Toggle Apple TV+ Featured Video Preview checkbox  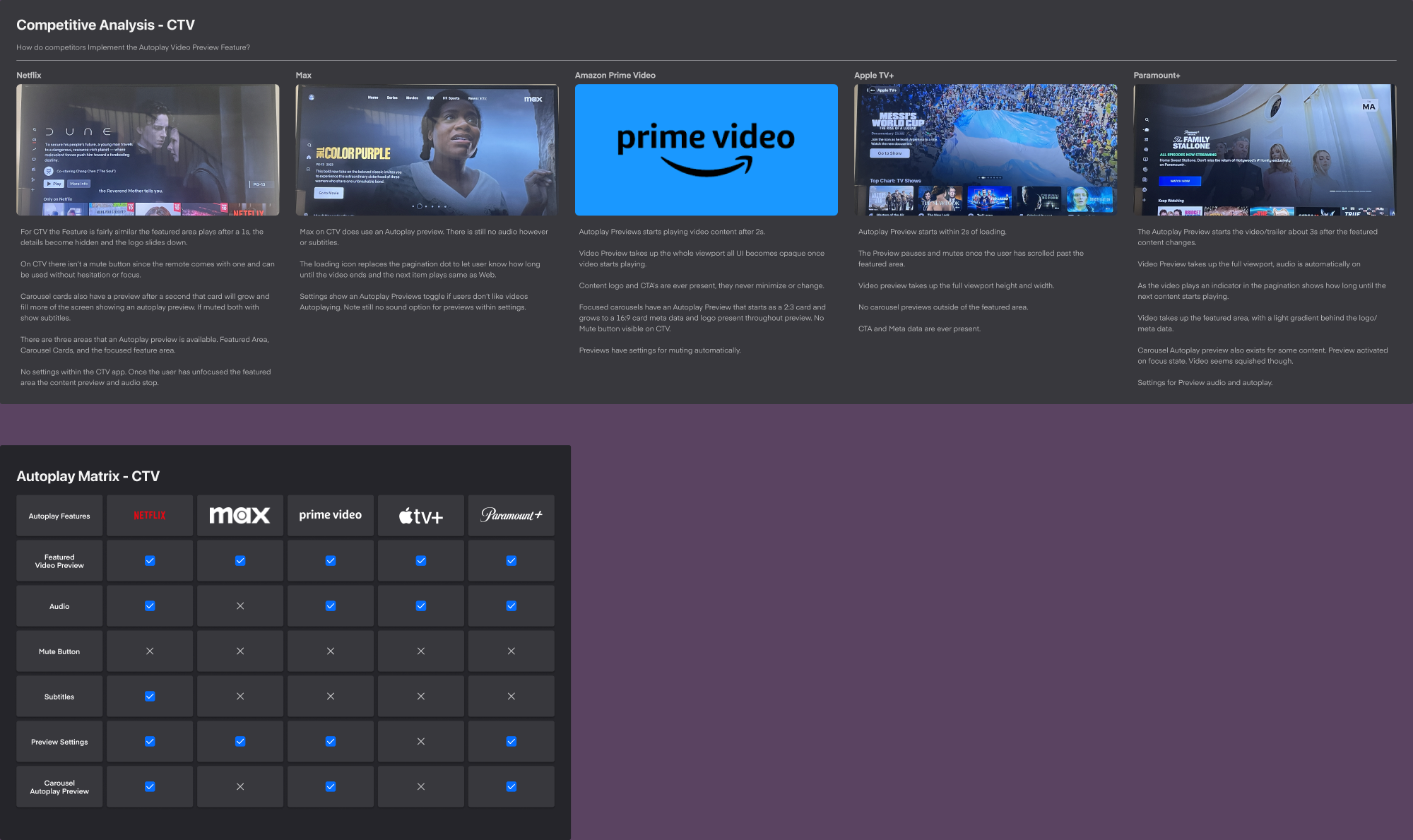421,561
